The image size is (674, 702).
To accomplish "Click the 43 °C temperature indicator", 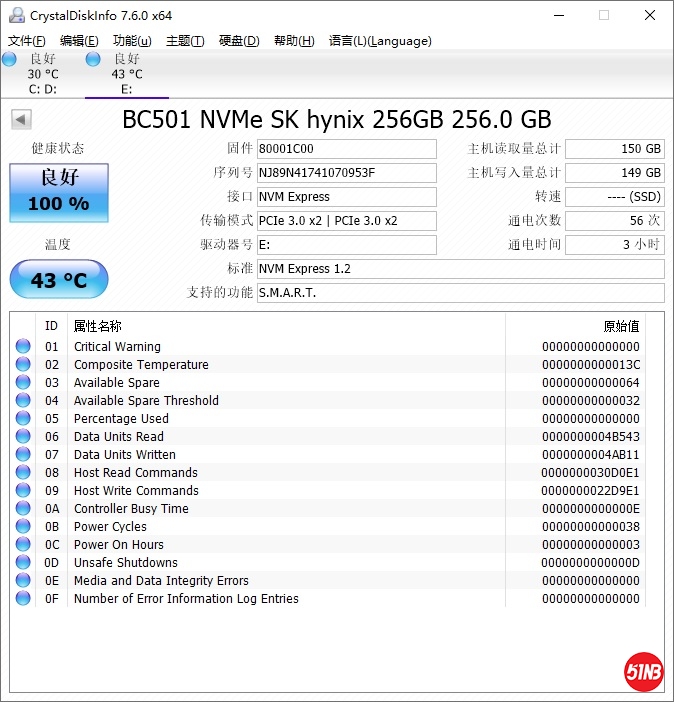I will [x=59, y=280].
